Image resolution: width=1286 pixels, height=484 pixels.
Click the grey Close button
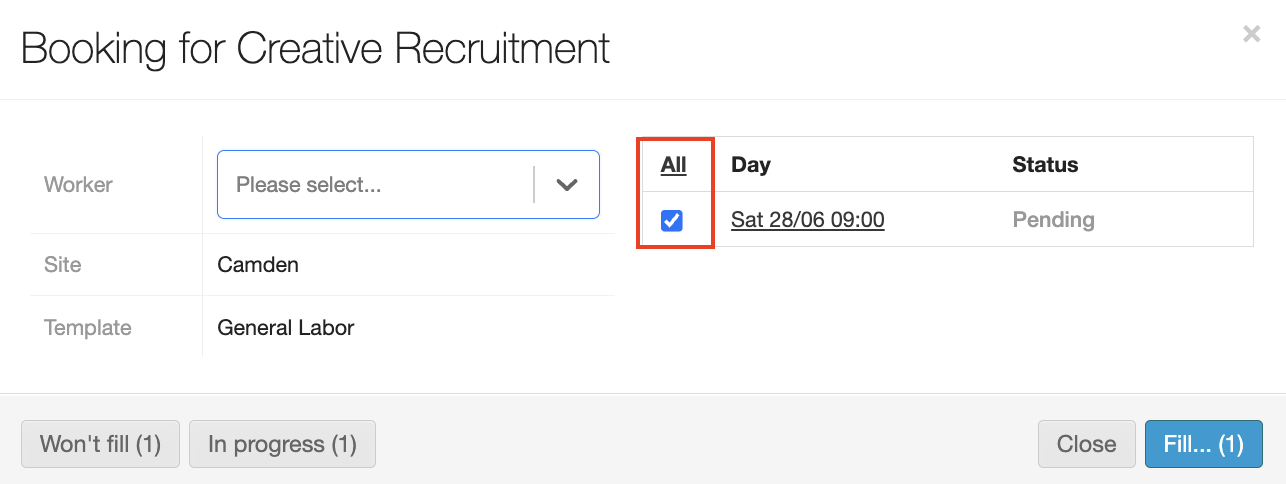1086,444
